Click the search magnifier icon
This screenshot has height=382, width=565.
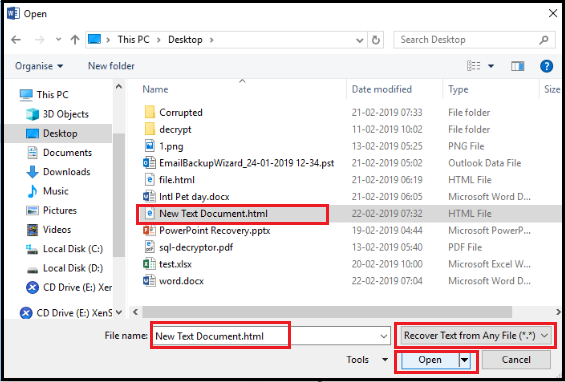tap(544, 40)
